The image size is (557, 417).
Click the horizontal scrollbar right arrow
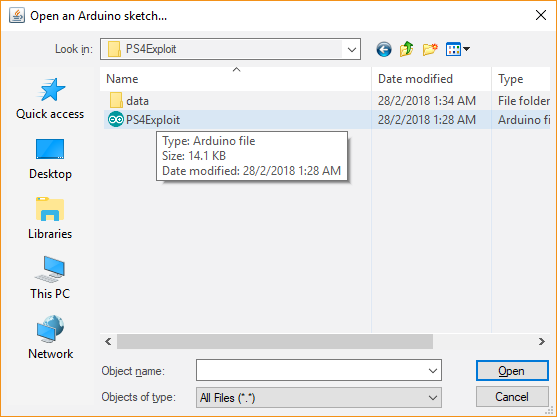pyautogui.click(x=541, y=342)
